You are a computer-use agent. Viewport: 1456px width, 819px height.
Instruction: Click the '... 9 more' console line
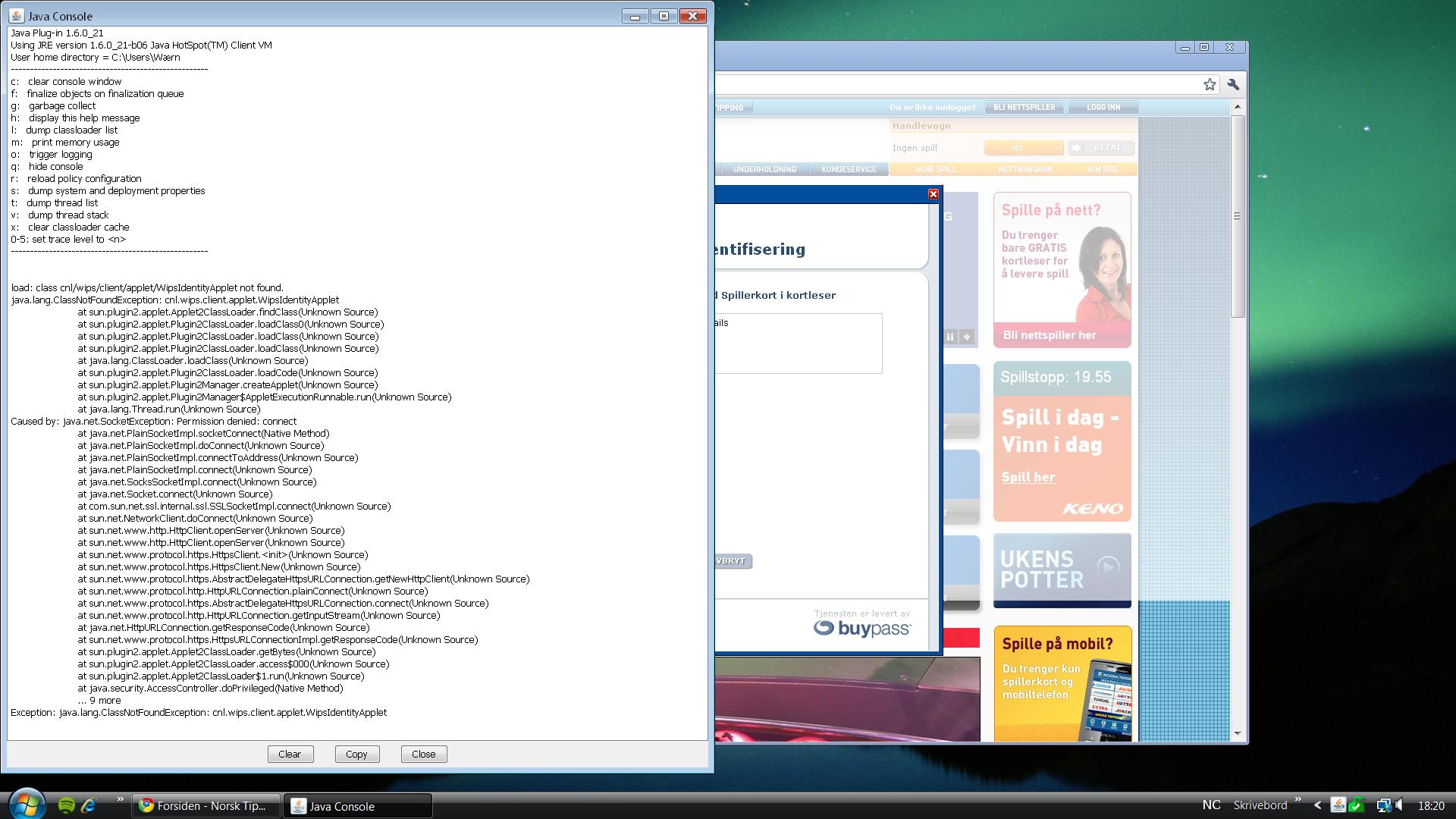point(99,700)
